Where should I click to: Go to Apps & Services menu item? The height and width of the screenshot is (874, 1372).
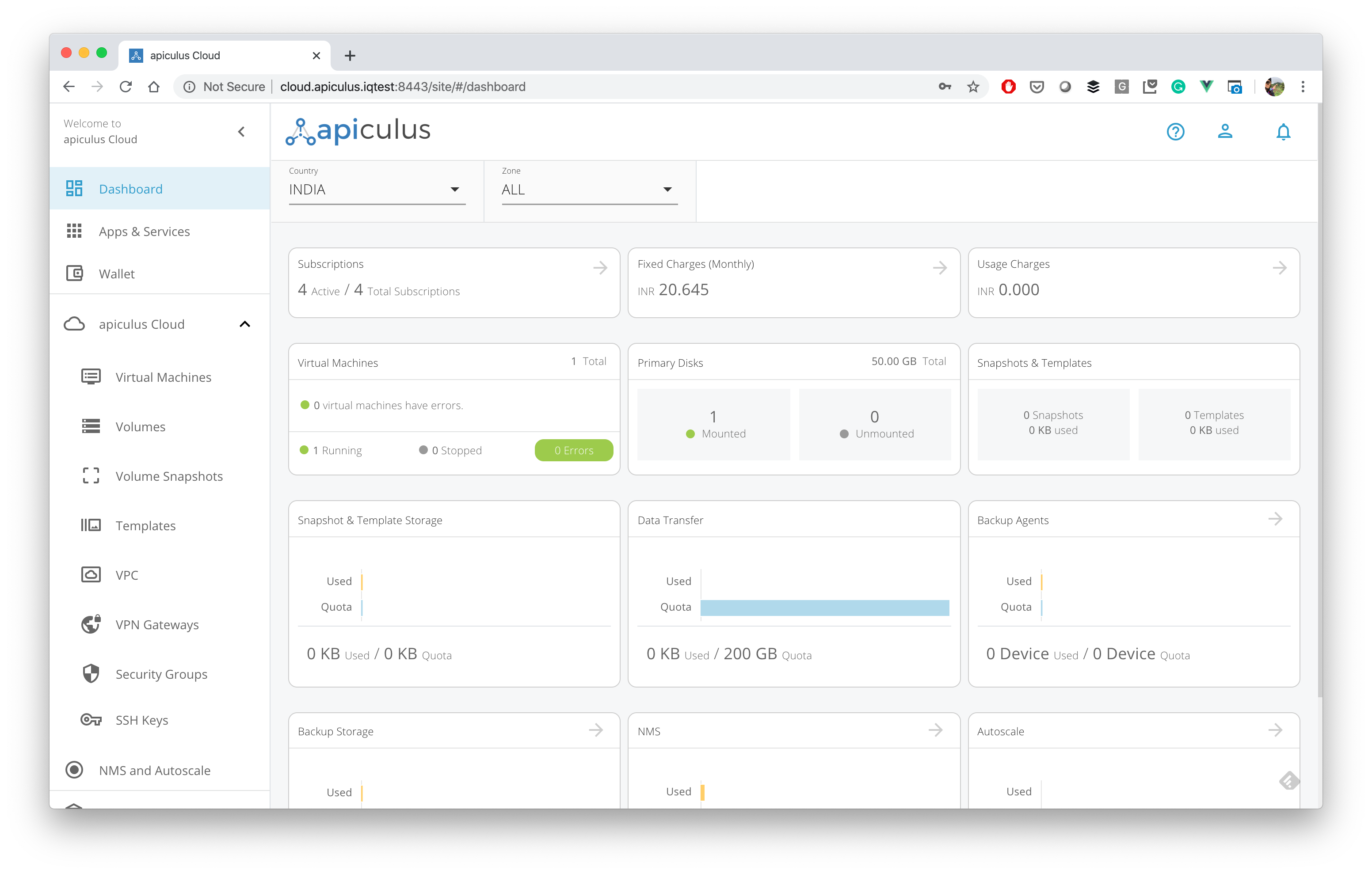[x=144, y=232]
